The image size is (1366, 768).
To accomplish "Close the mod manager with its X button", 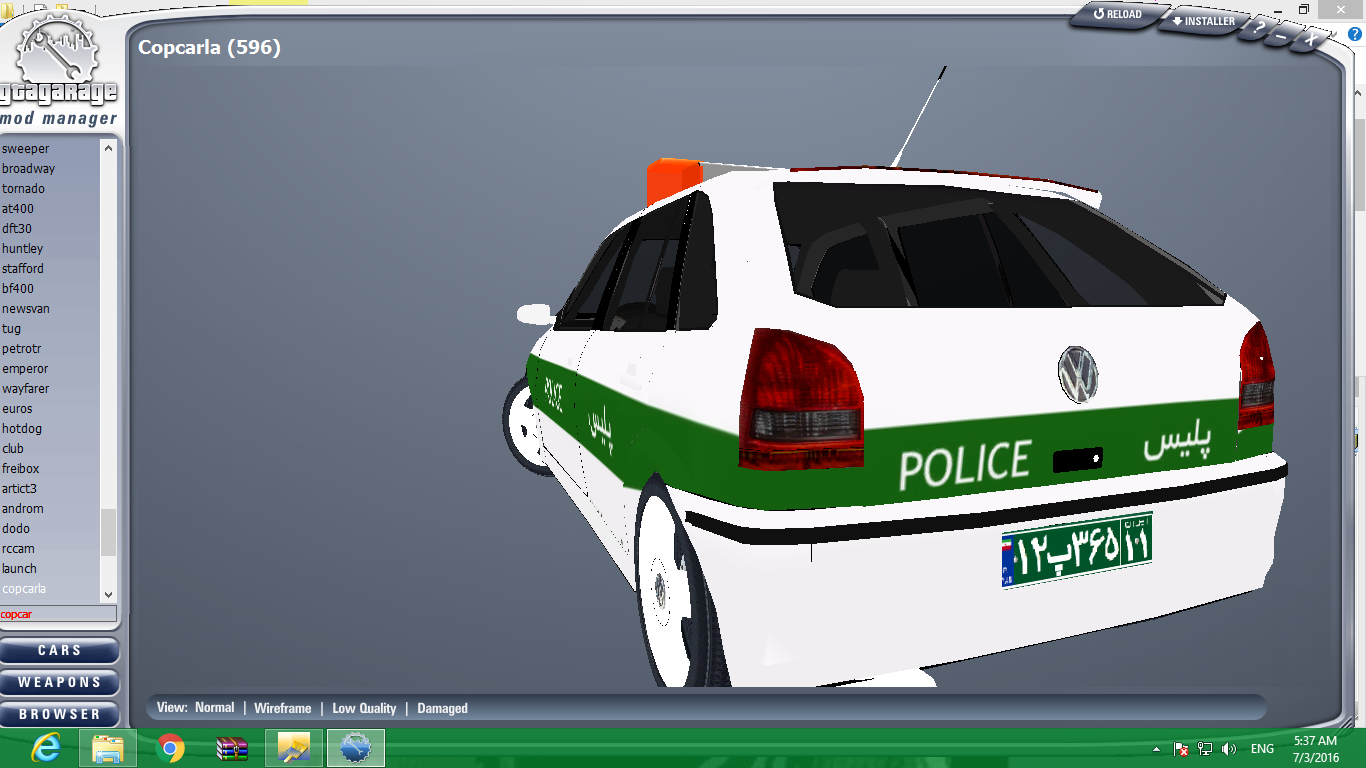I will coord(1312,40).
